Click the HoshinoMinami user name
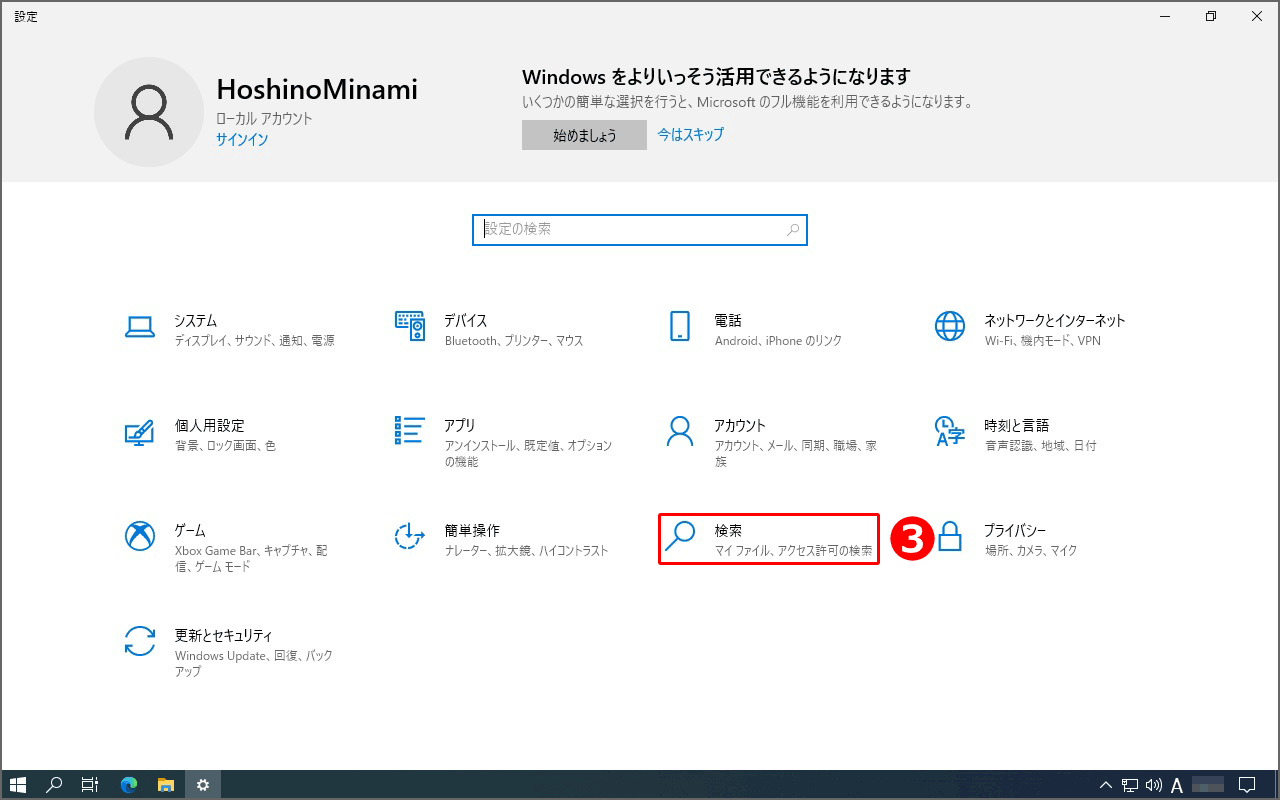 pos(317,89)
